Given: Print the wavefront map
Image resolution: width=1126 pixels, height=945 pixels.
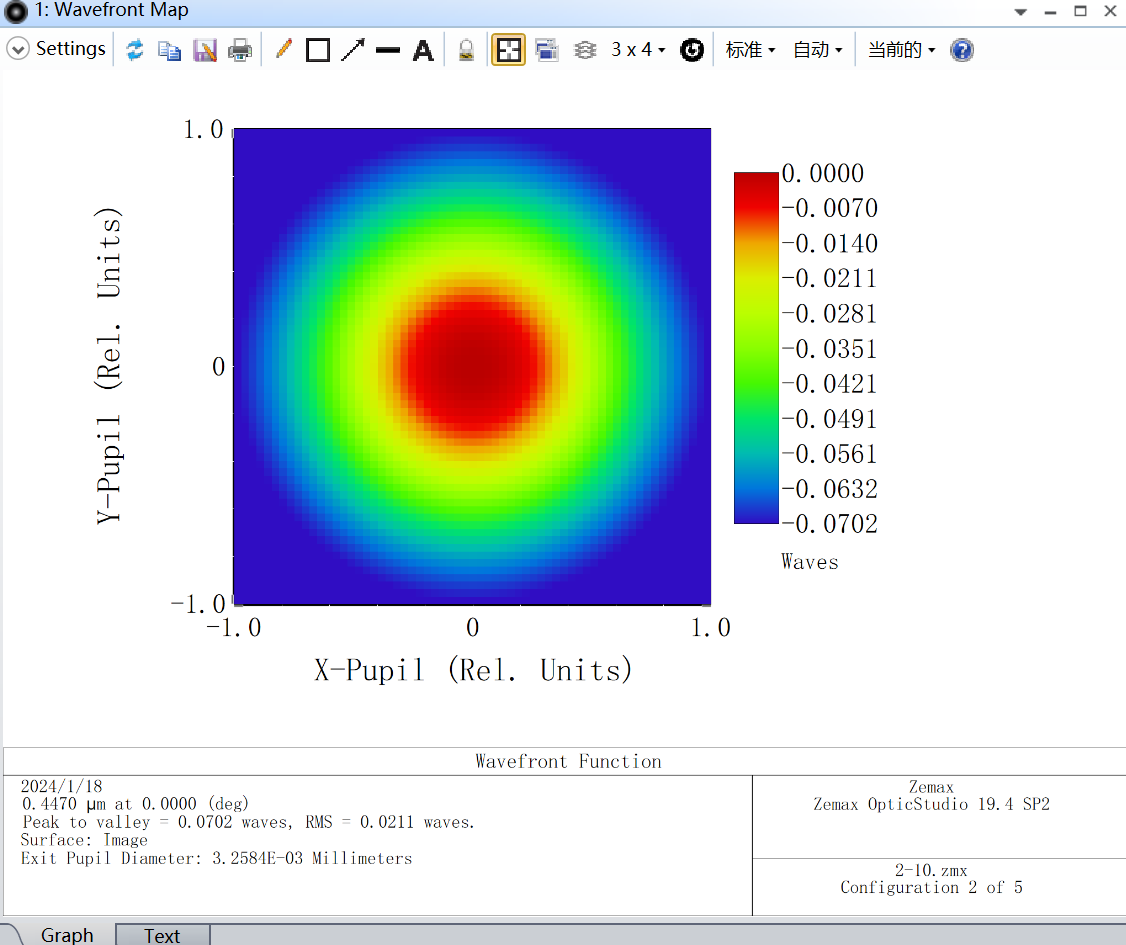Looking at the screenshot, I should click(240, 50).
